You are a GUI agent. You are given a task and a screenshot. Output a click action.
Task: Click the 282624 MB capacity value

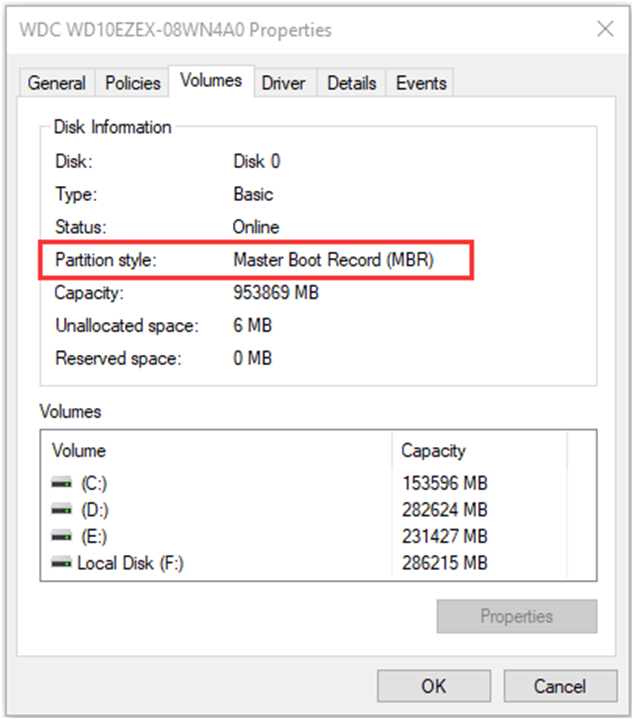point(445,510)
